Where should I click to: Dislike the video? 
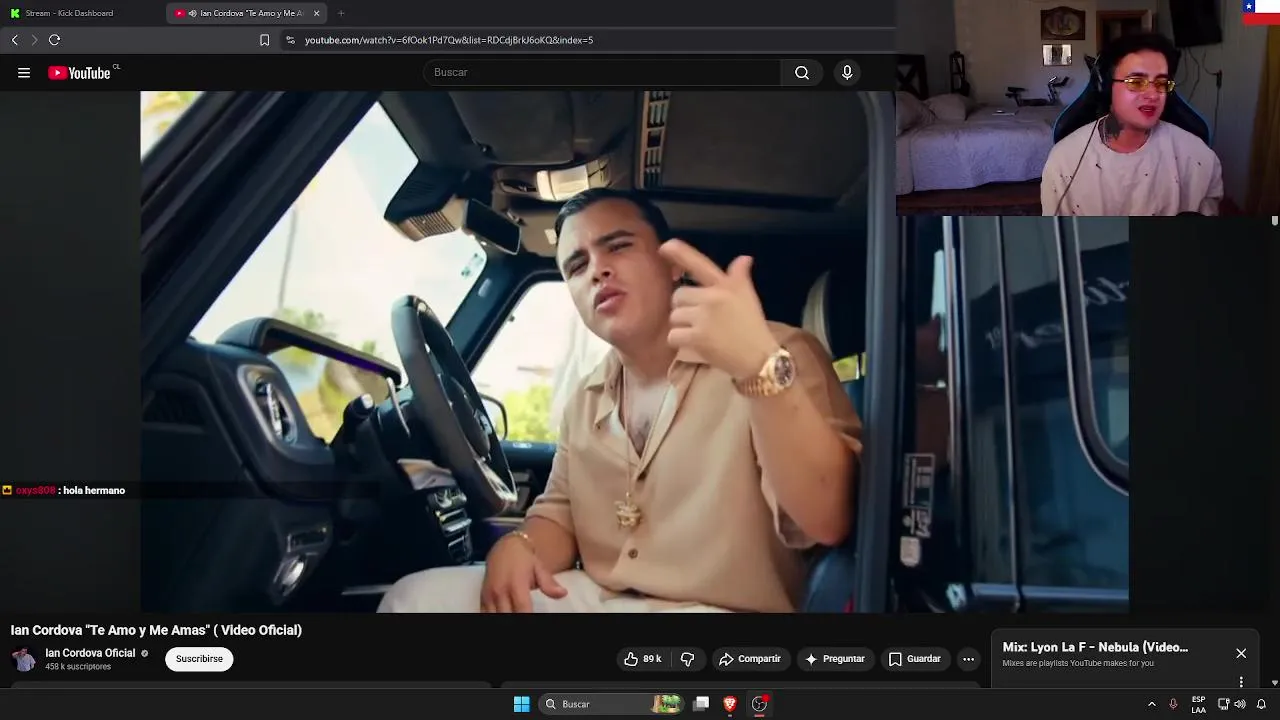687,659
